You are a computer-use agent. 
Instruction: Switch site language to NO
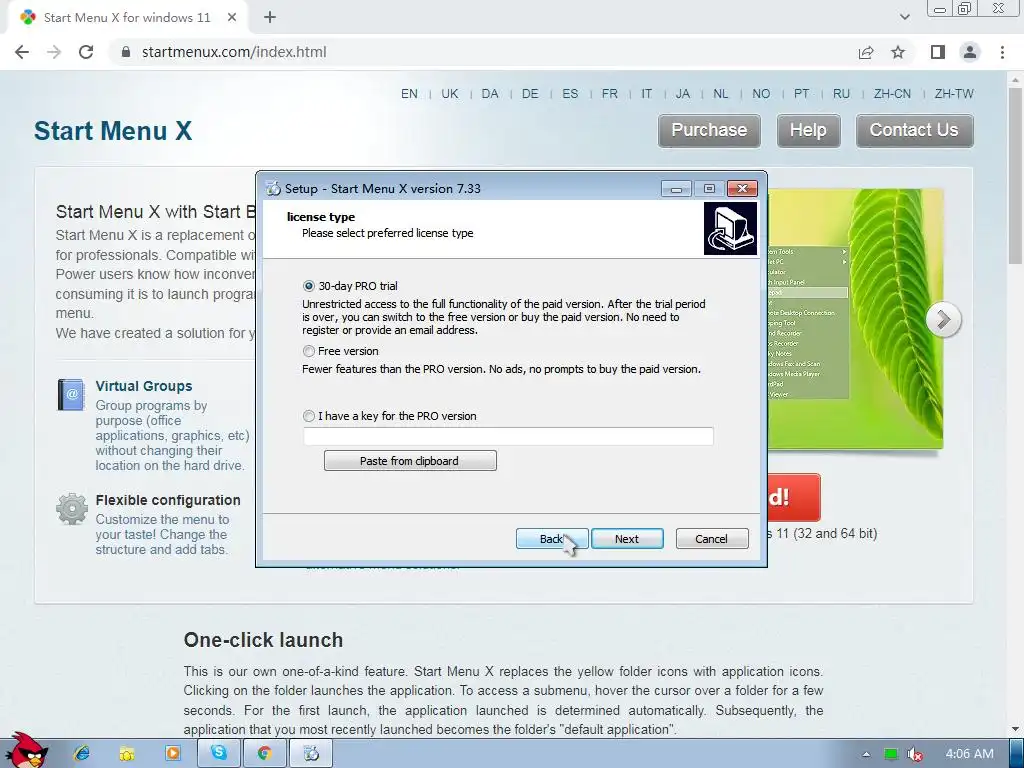pyautogui.click(x=761, y=93)
